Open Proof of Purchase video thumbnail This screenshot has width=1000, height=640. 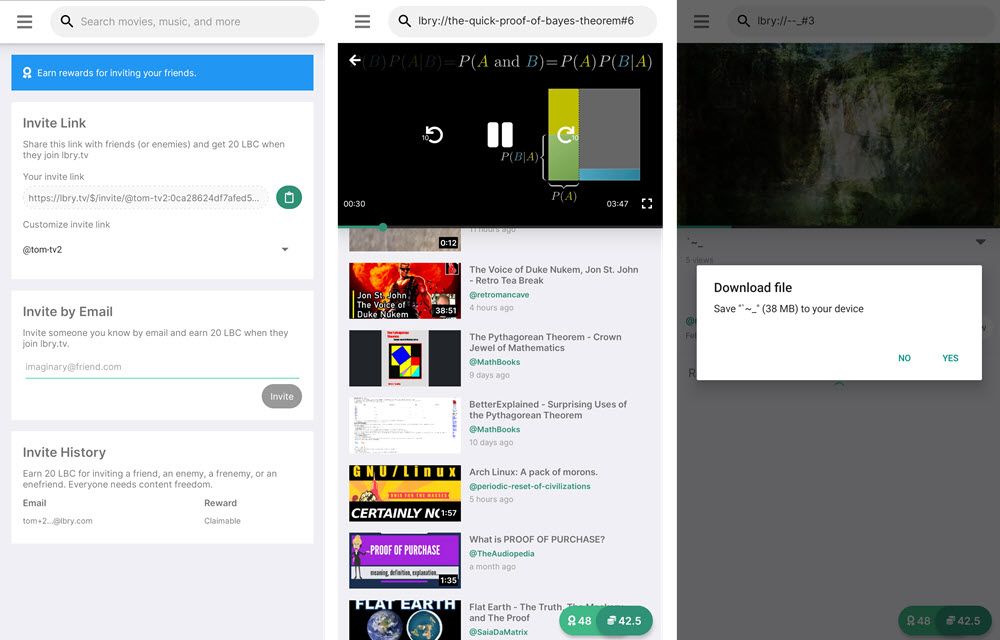(x=404, y=560)
